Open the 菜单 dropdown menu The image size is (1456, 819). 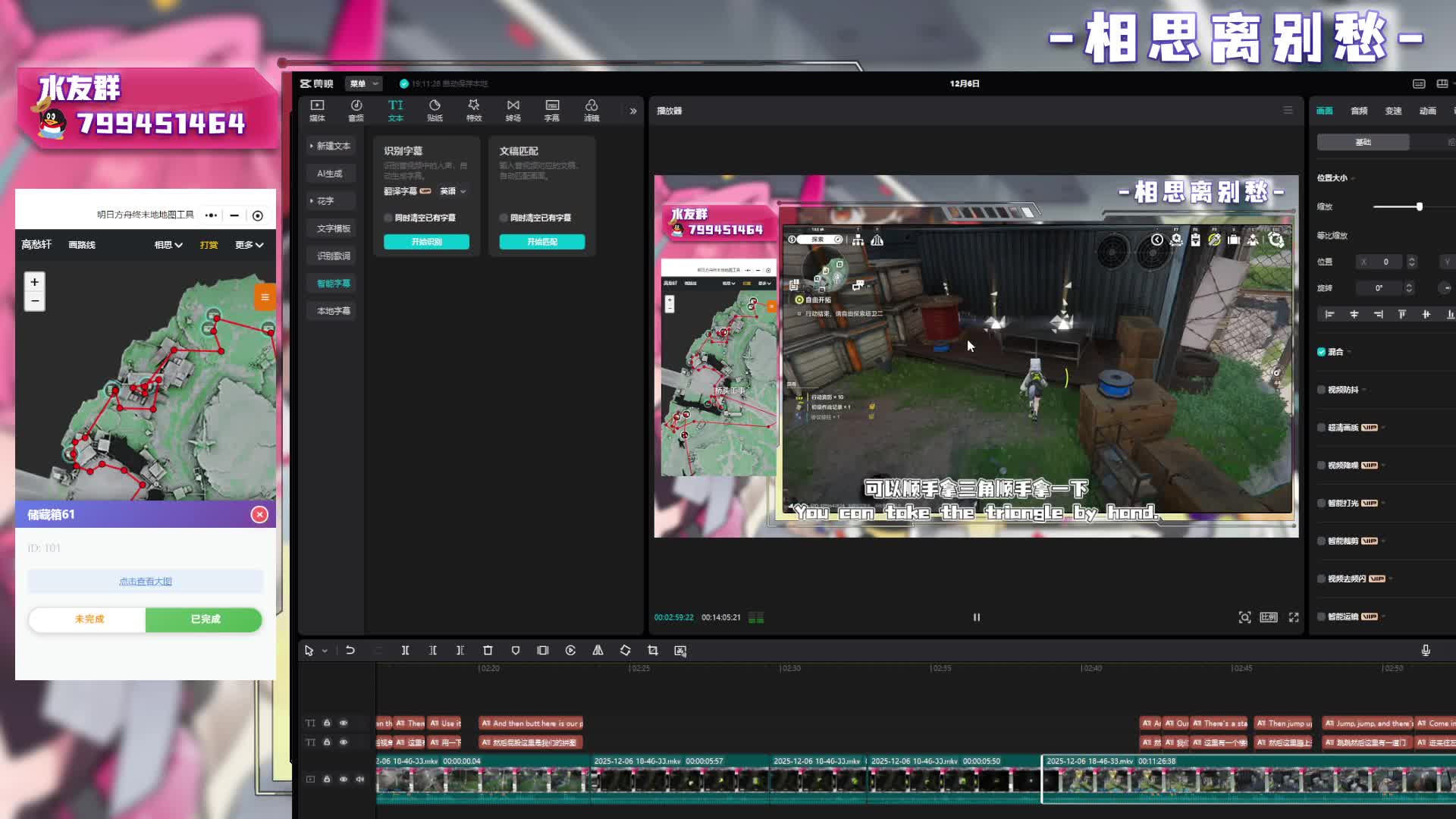click(x=363, y=83)
